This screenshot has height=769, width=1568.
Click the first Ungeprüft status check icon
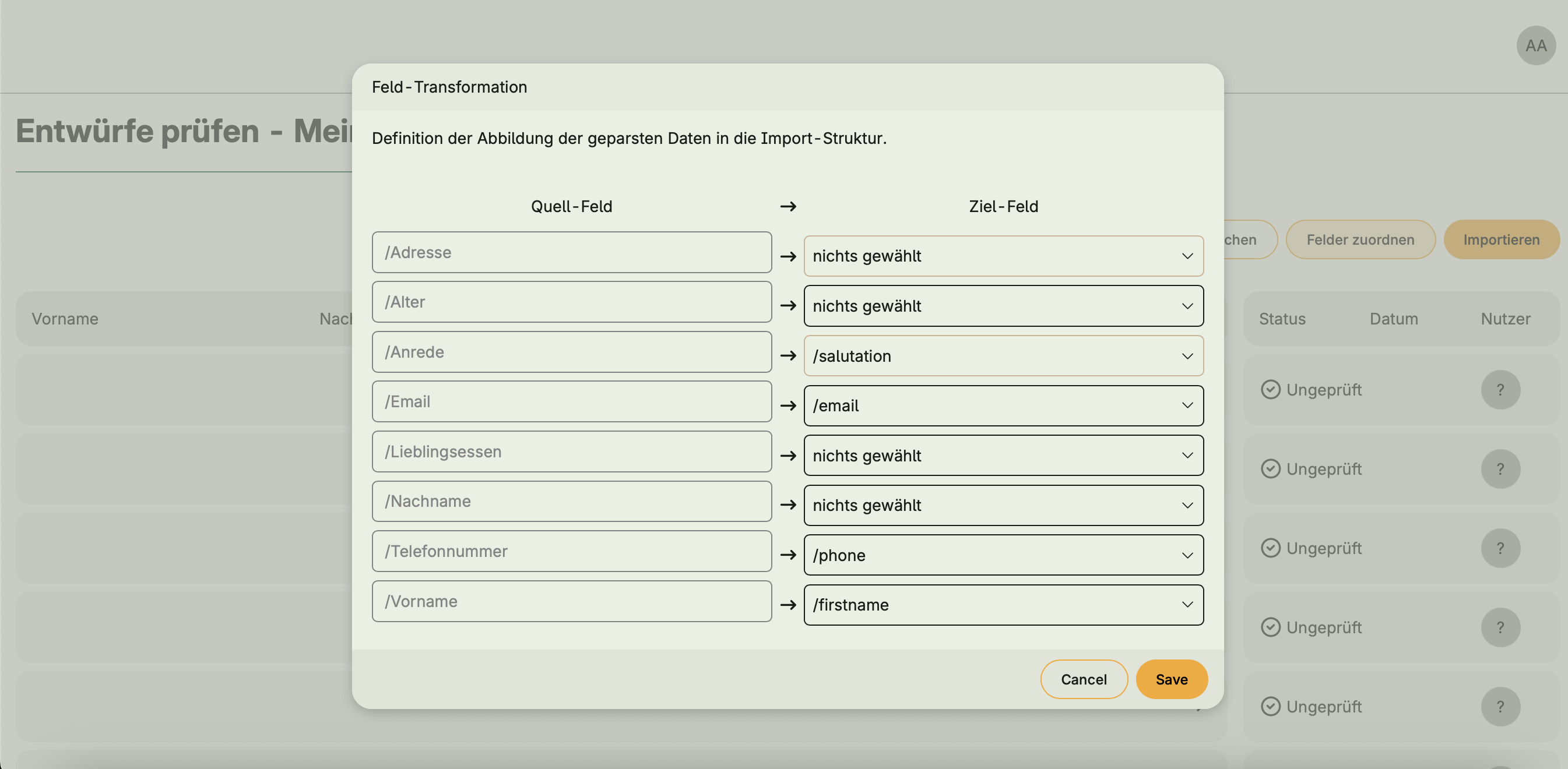click(x=1270, y=389)
